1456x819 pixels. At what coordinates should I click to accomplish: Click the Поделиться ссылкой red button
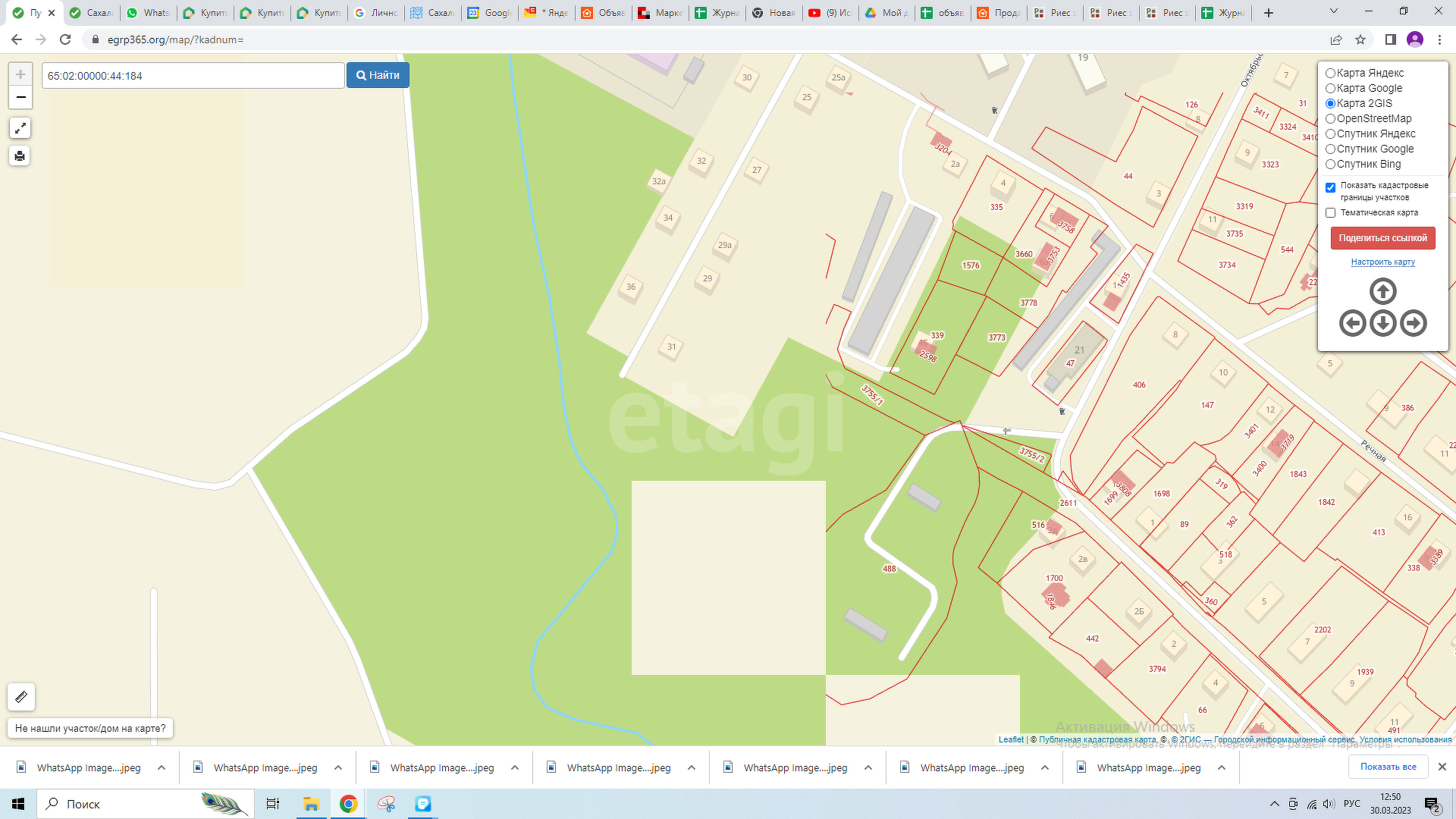[1382, 238]
